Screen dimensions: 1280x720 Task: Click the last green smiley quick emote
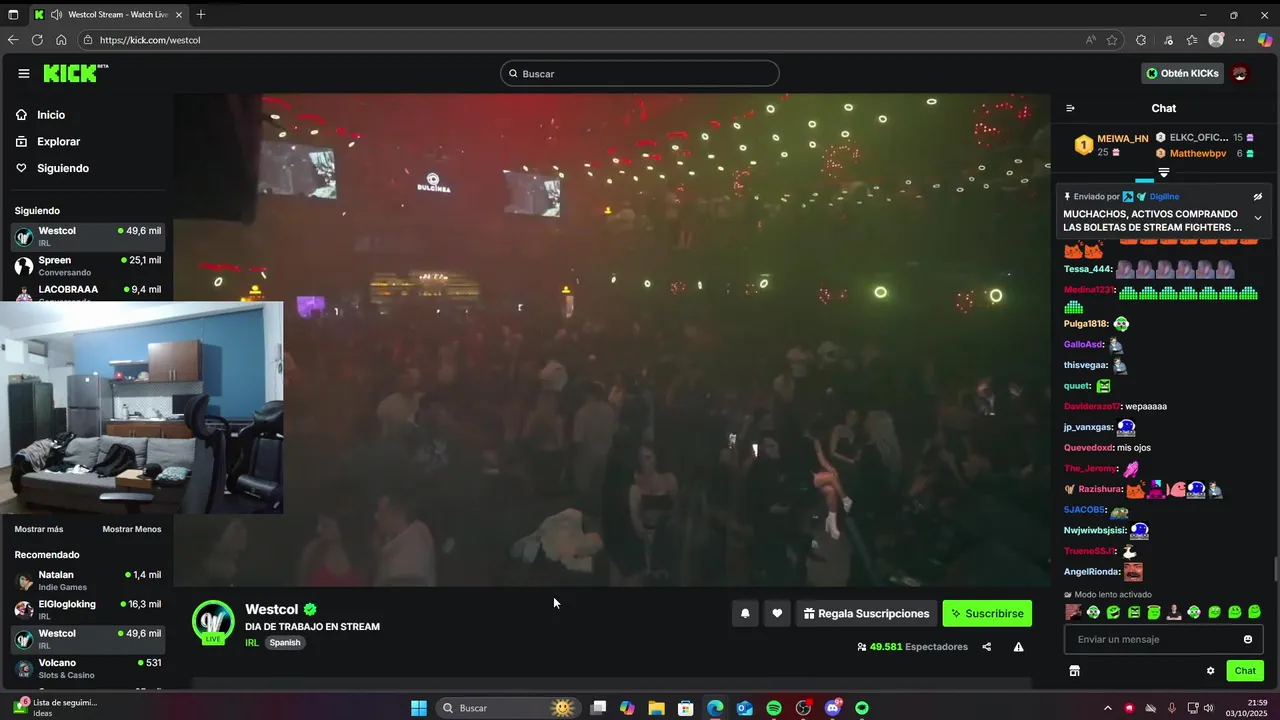pyautogui.click(x=1255, y=612)
